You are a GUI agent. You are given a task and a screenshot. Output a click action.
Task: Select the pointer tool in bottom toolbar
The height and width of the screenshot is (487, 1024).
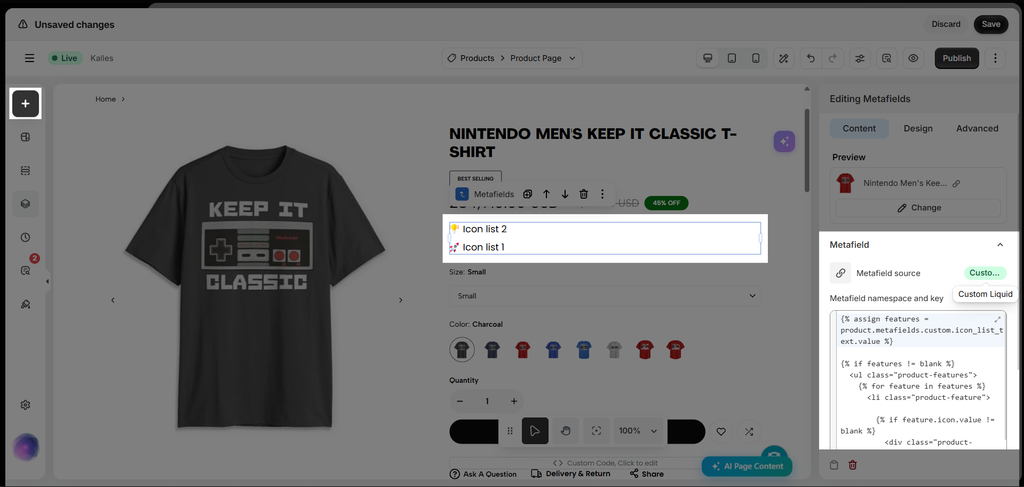535,431
